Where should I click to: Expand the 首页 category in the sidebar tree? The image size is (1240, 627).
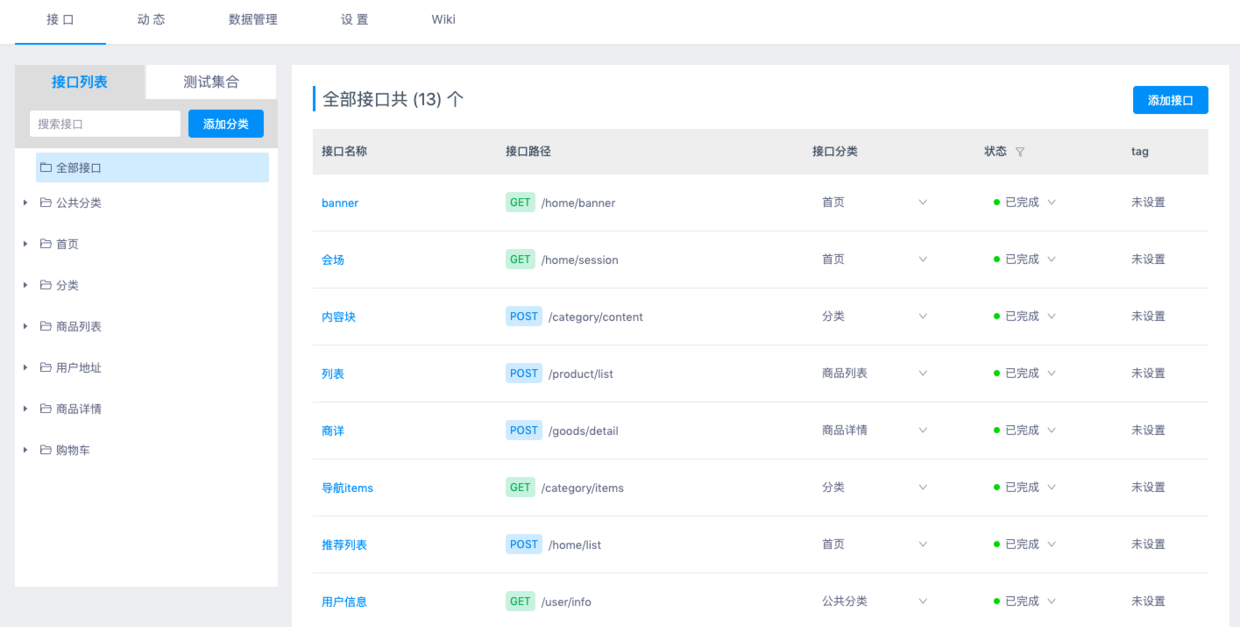pos(25,243)
